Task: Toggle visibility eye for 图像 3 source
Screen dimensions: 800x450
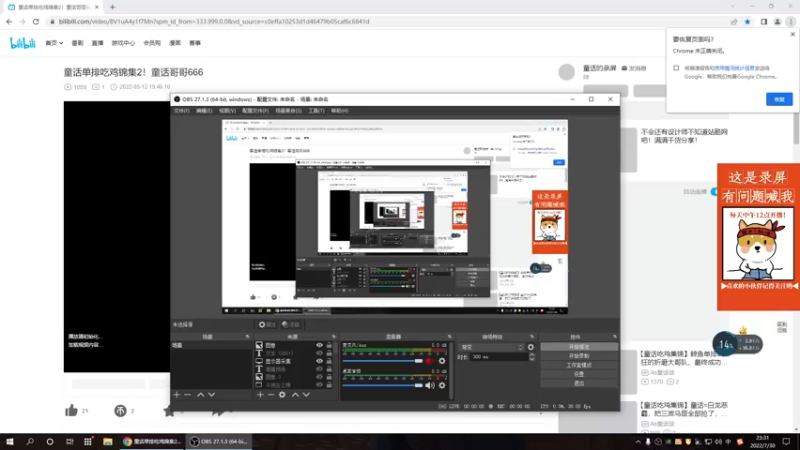Action: tap(319, 377)
